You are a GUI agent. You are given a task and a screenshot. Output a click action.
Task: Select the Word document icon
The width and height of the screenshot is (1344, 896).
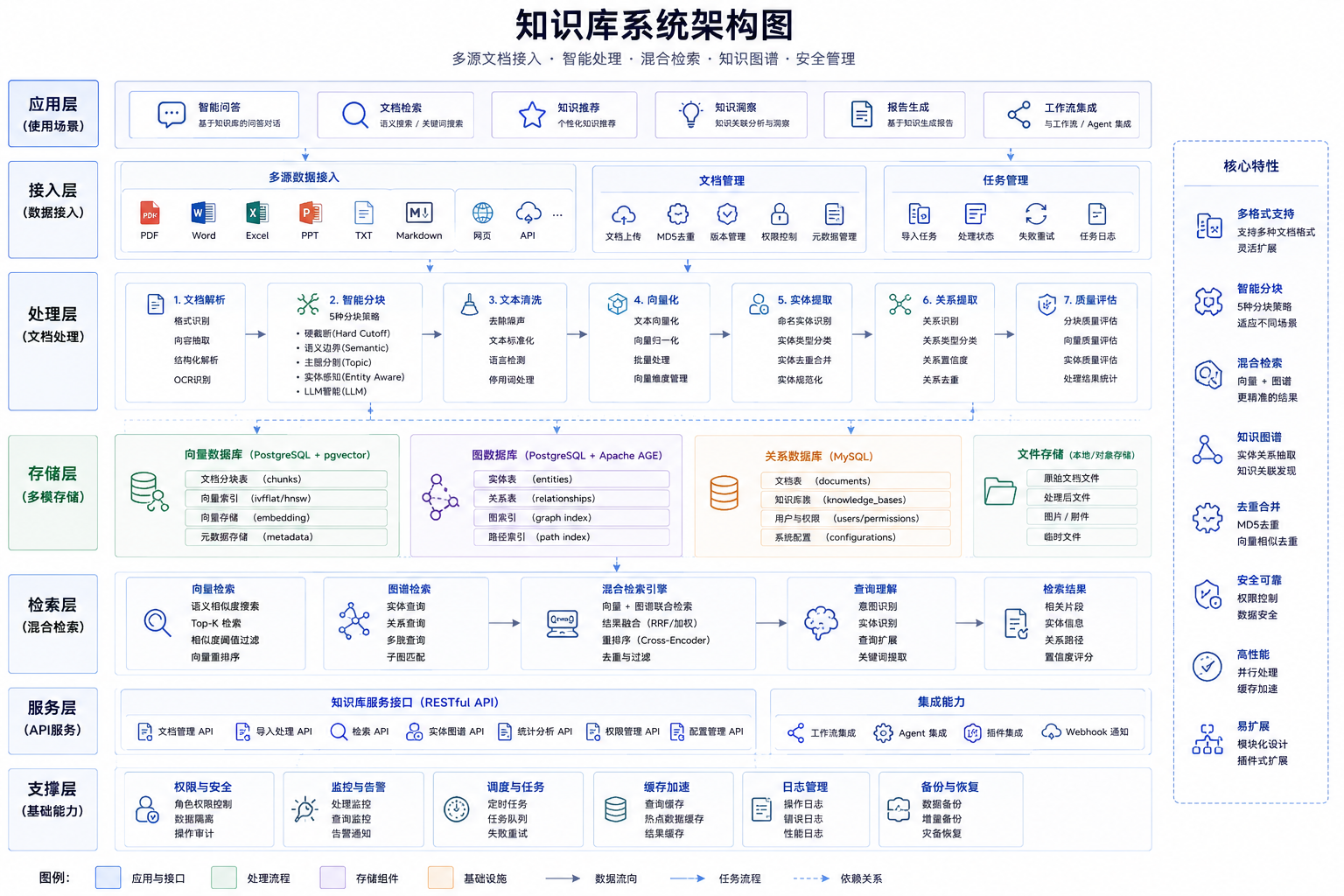(203, 213)
